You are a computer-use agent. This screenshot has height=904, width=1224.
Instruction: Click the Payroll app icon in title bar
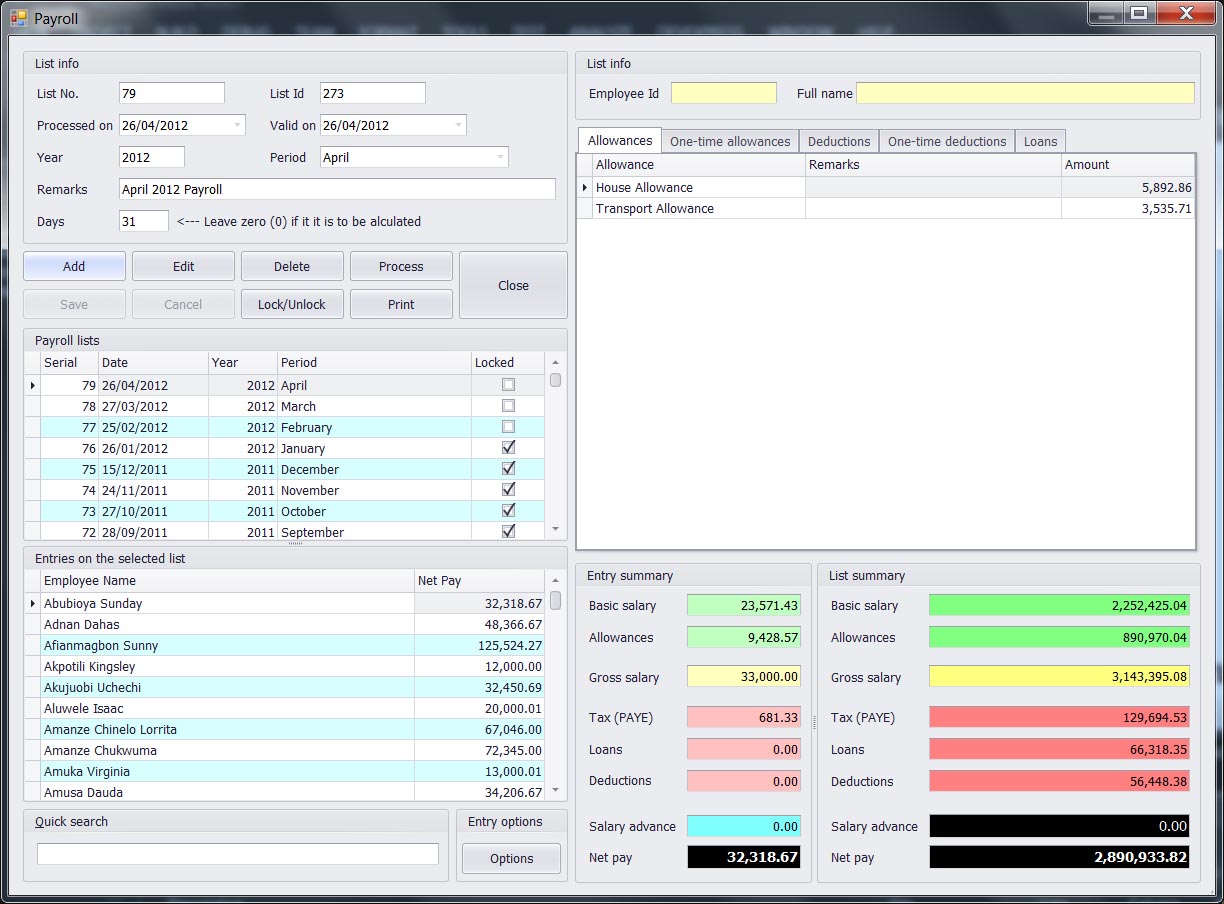coord(18,18)
